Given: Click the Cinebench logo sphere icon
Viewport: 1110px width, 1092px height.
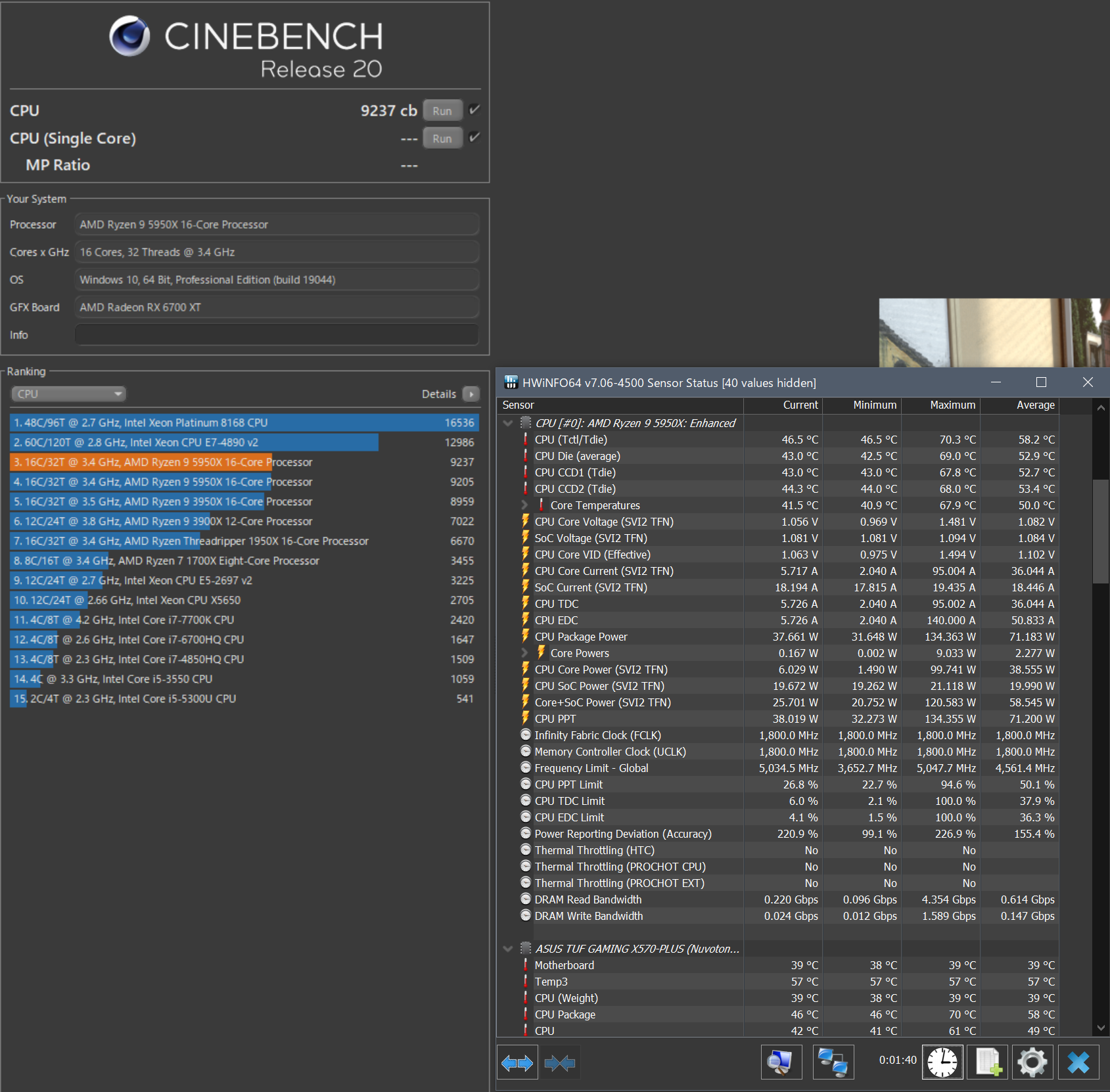Looking at the screenshot, I should tap(129, 36).
